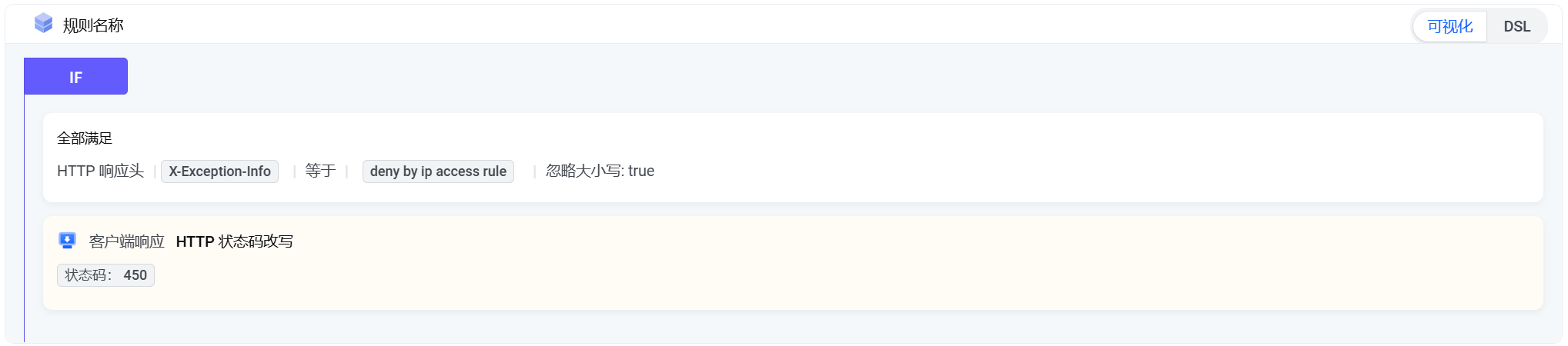The image size is (1568, 346).
Task: Select the IF block header
Action: (75, 77)
